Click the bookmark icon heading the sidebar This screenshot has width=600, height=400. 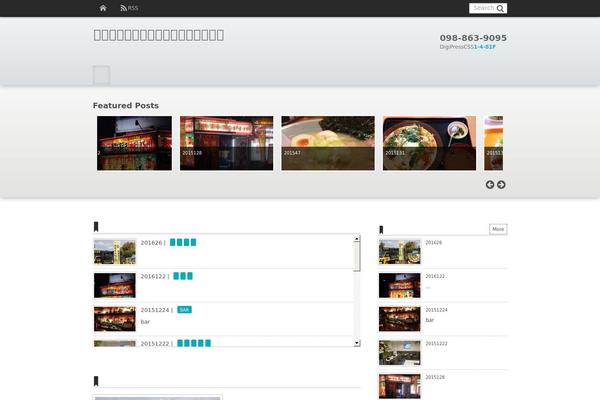tap(381, 230)
